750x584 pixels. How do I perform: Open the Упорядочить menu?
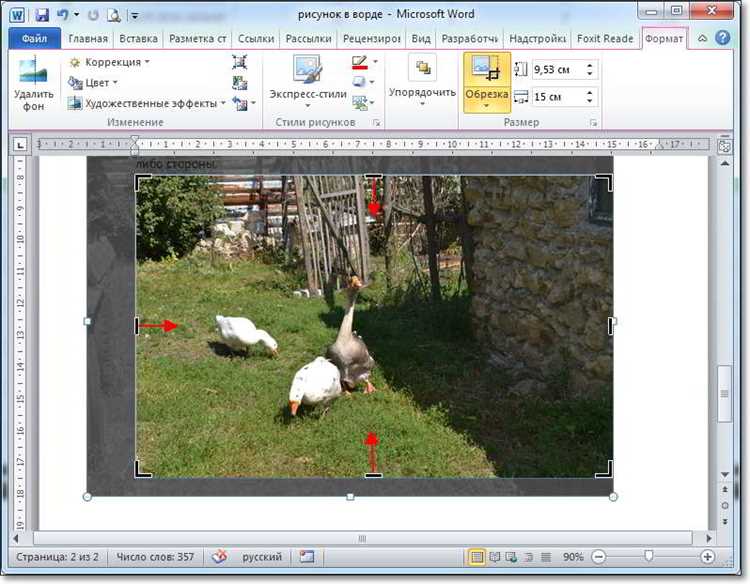[422, 81]
